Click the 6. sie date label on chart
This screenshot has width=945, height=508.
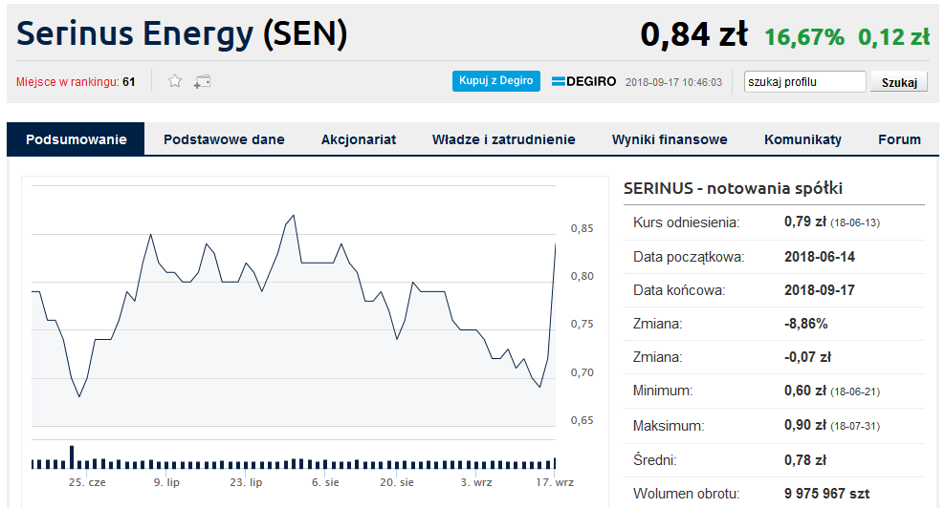pyautogui.click(x=325, y=482)
